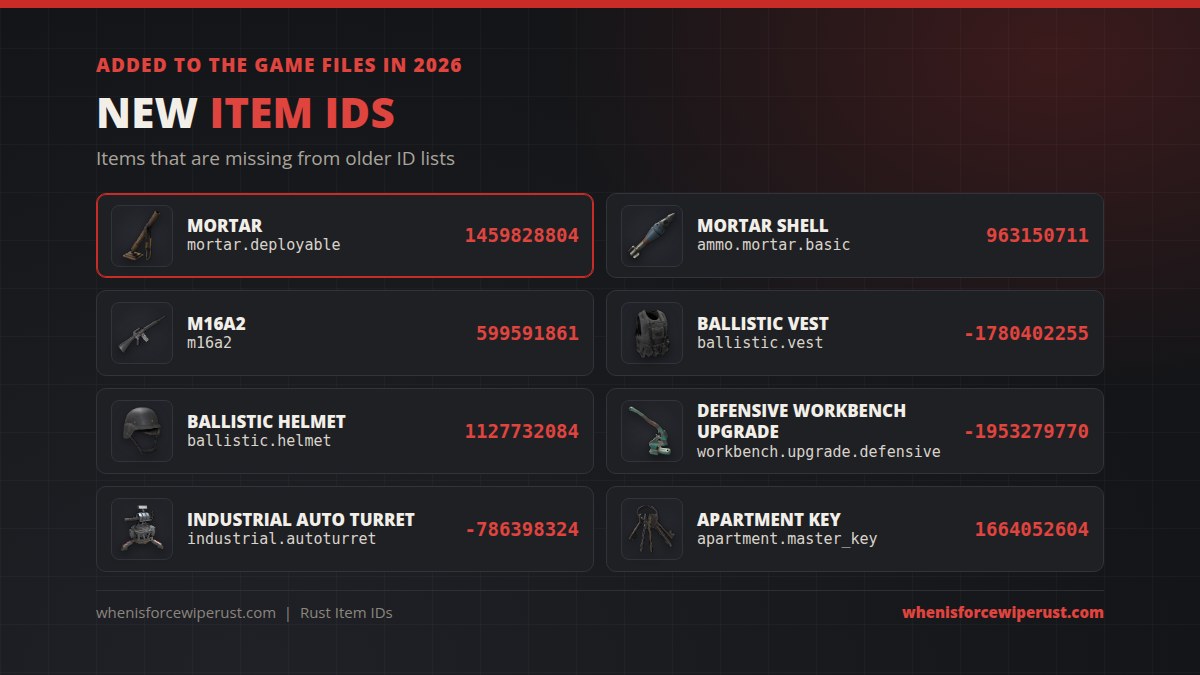
Task: Select the Ballistic Vest ID -1780402255
Action: (x=1026, y=334)
